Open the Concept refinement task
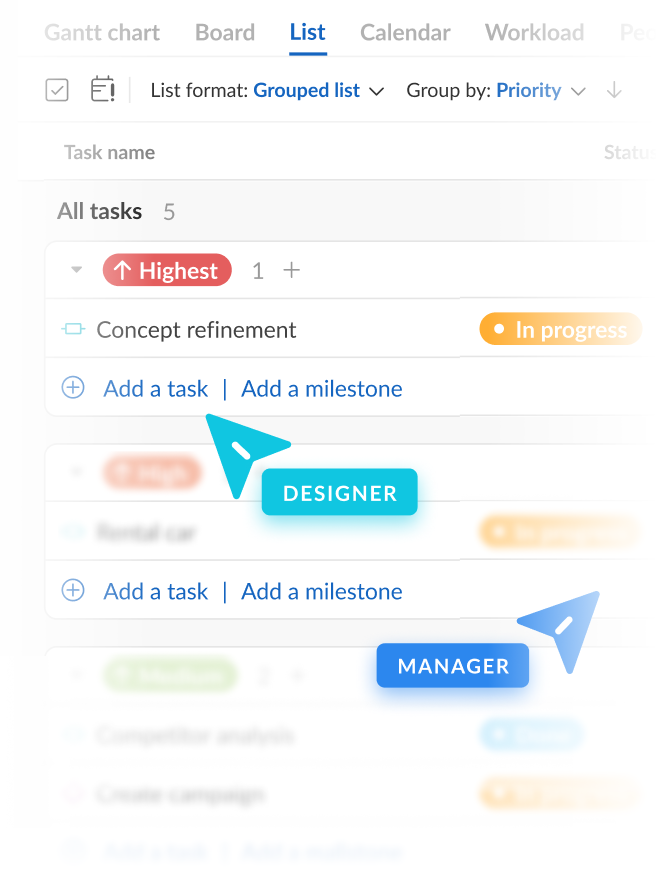Screen dimensions: 656x876 (196, 329)
